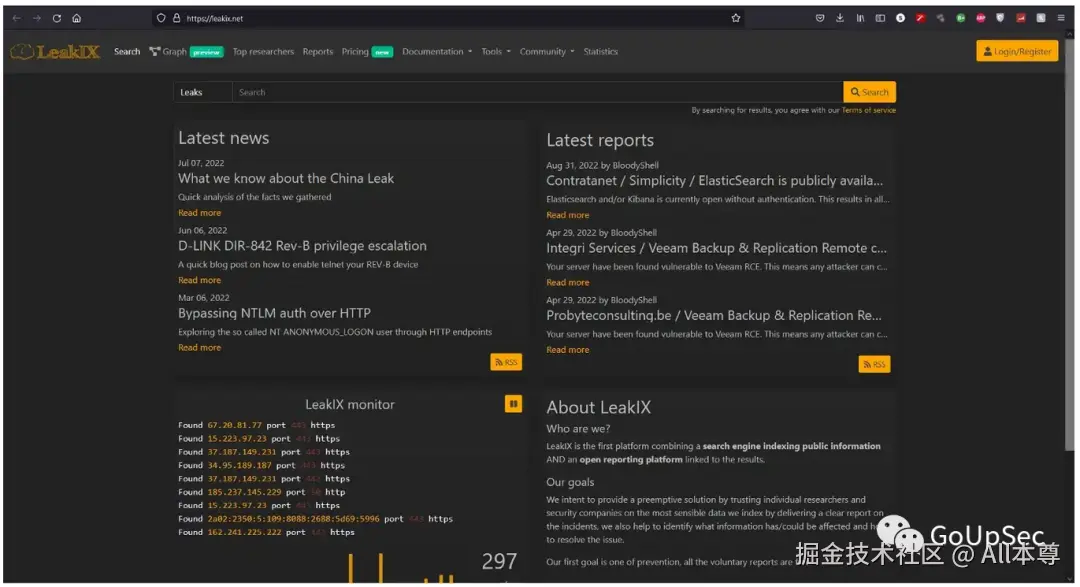Screen dimensions: 1080x587
Task: Open the Probyteconsulting.be Veeam report
Action: coord(714,316)
